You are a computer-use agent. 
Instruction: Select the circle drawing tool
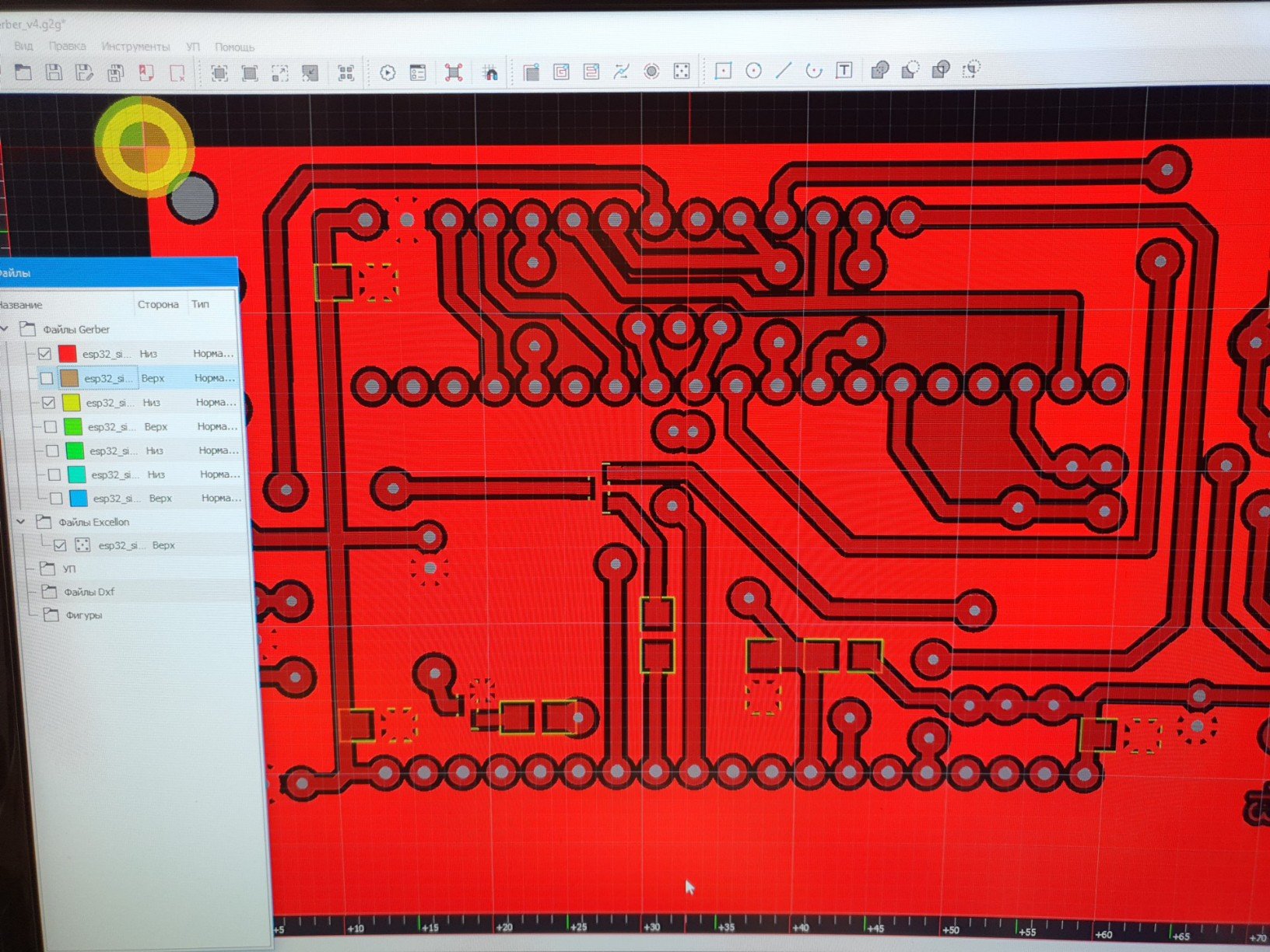[x=753, y=71]
